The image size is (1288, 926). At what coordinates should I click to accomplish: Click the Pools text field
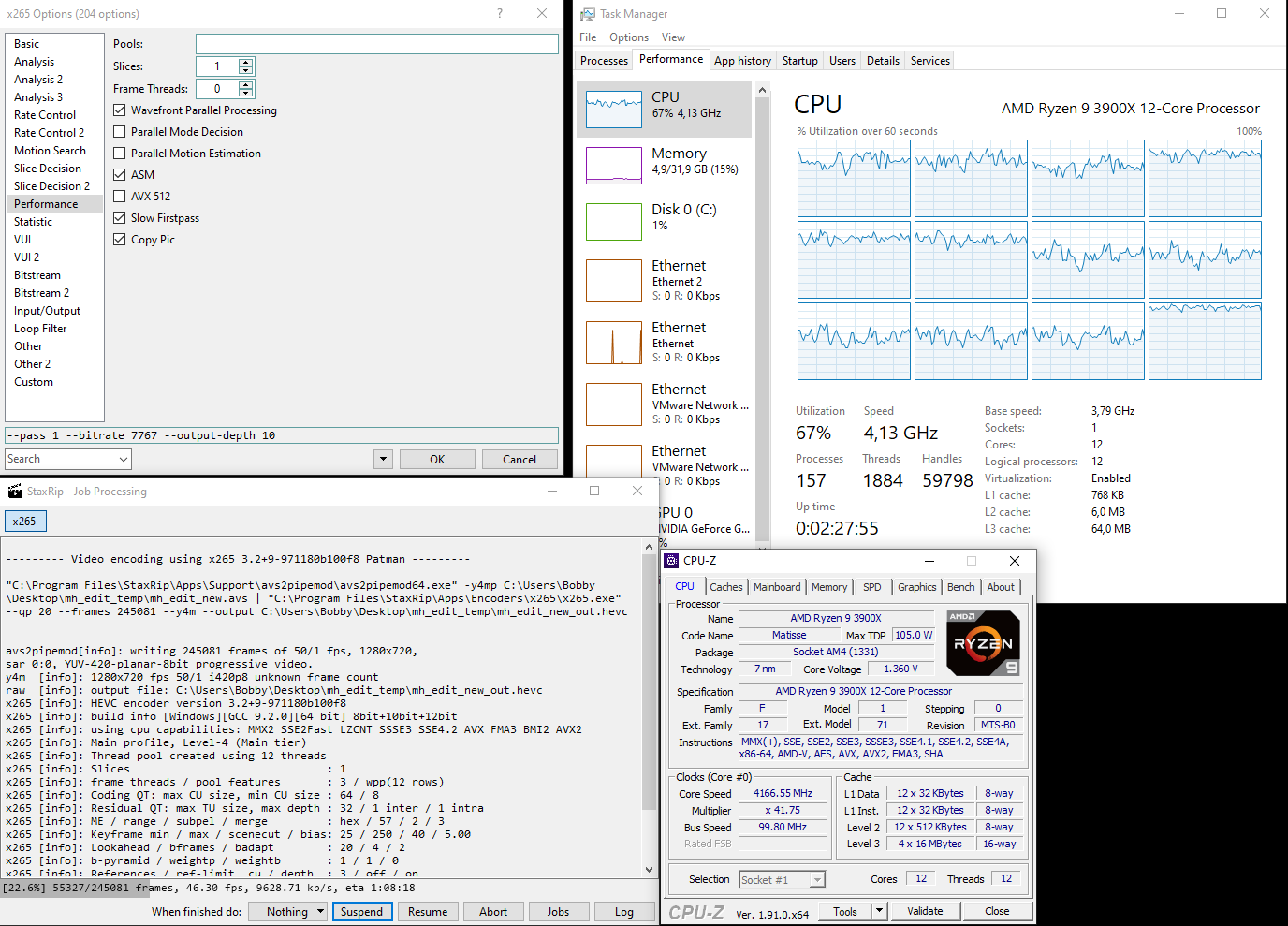(376, 44)
